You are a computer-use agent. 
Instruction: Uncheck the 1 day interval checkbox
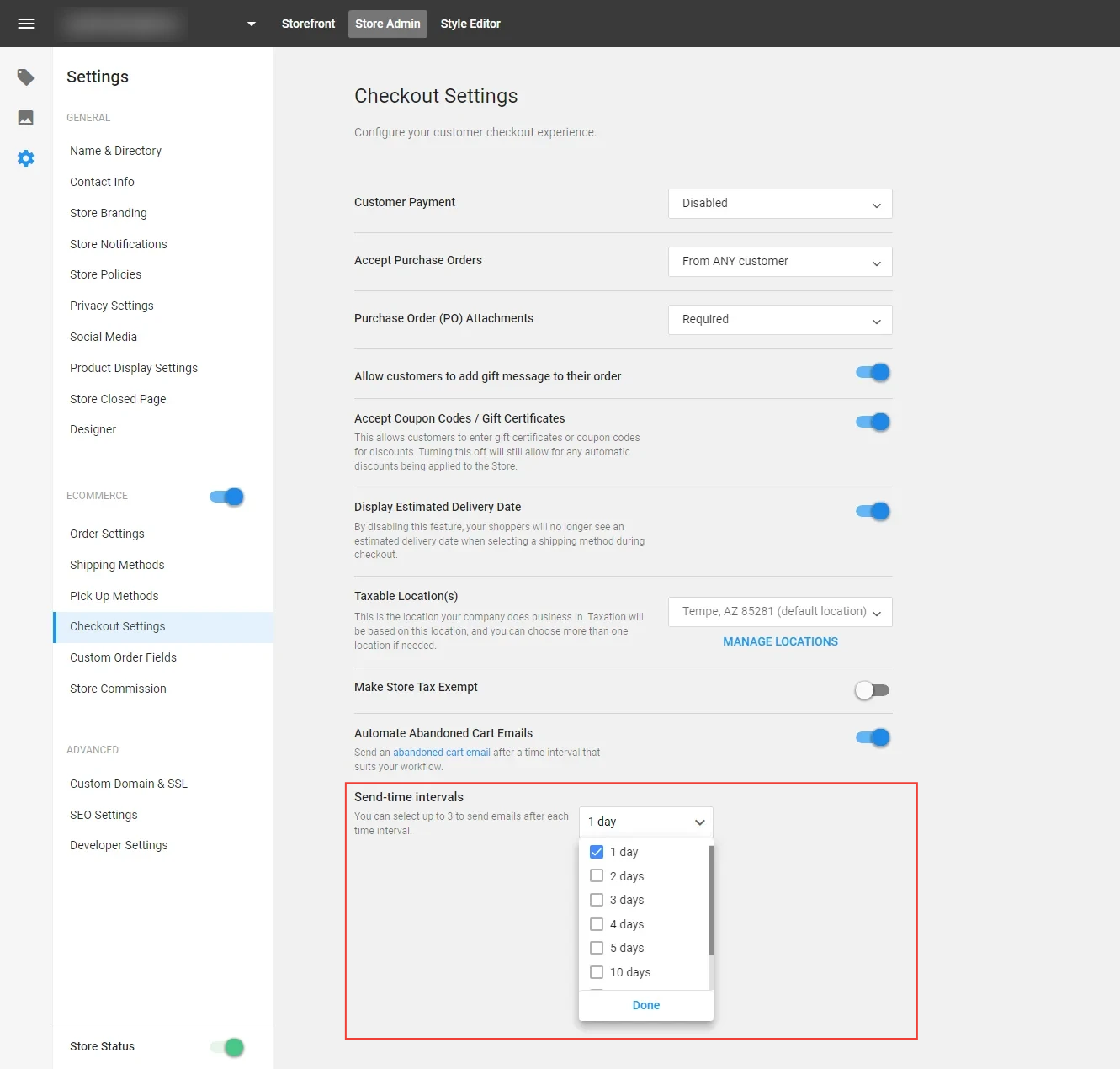(x=597, y=852)
